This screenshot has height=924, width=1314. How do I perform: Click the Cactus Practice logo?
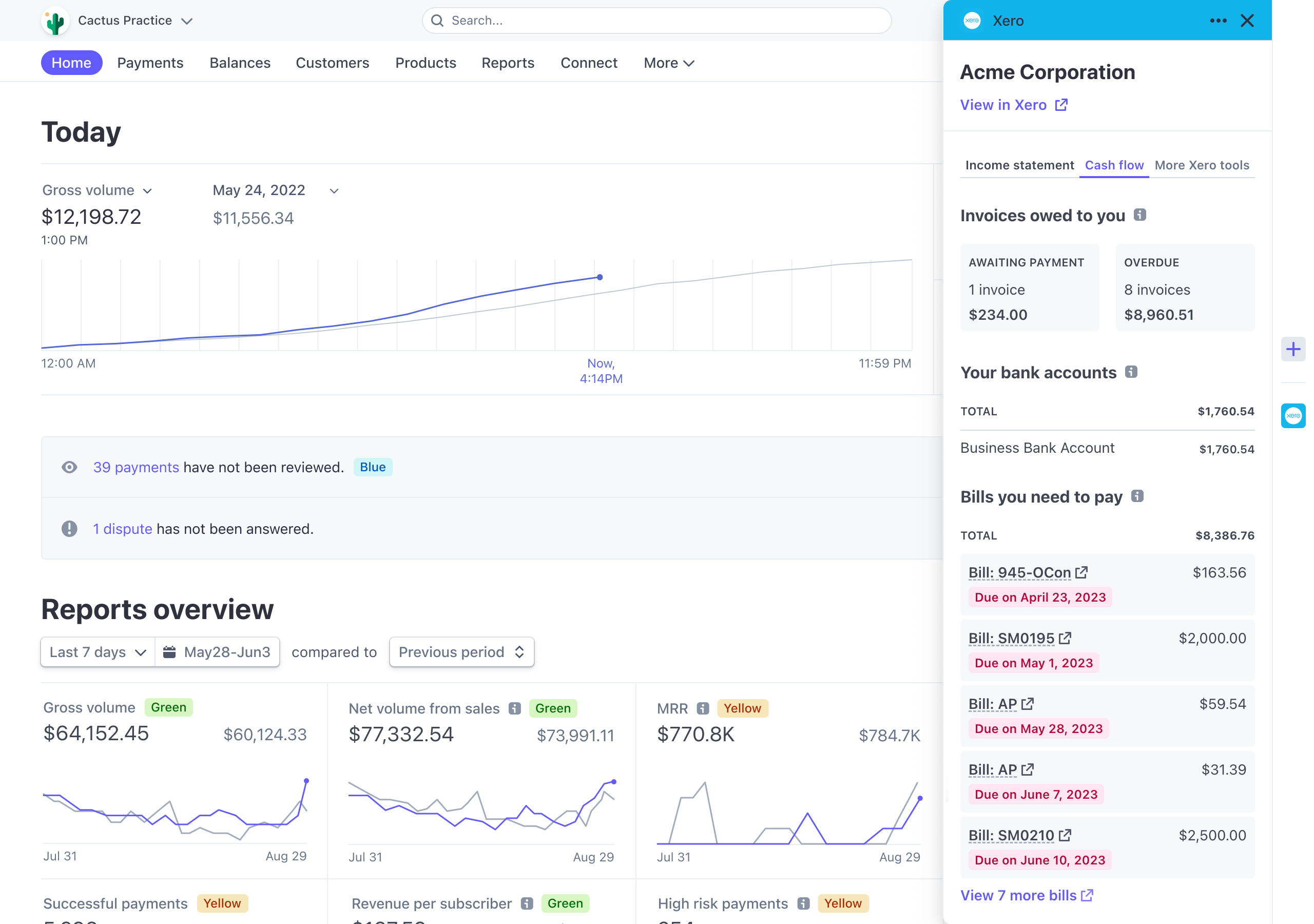click(55, 21)
